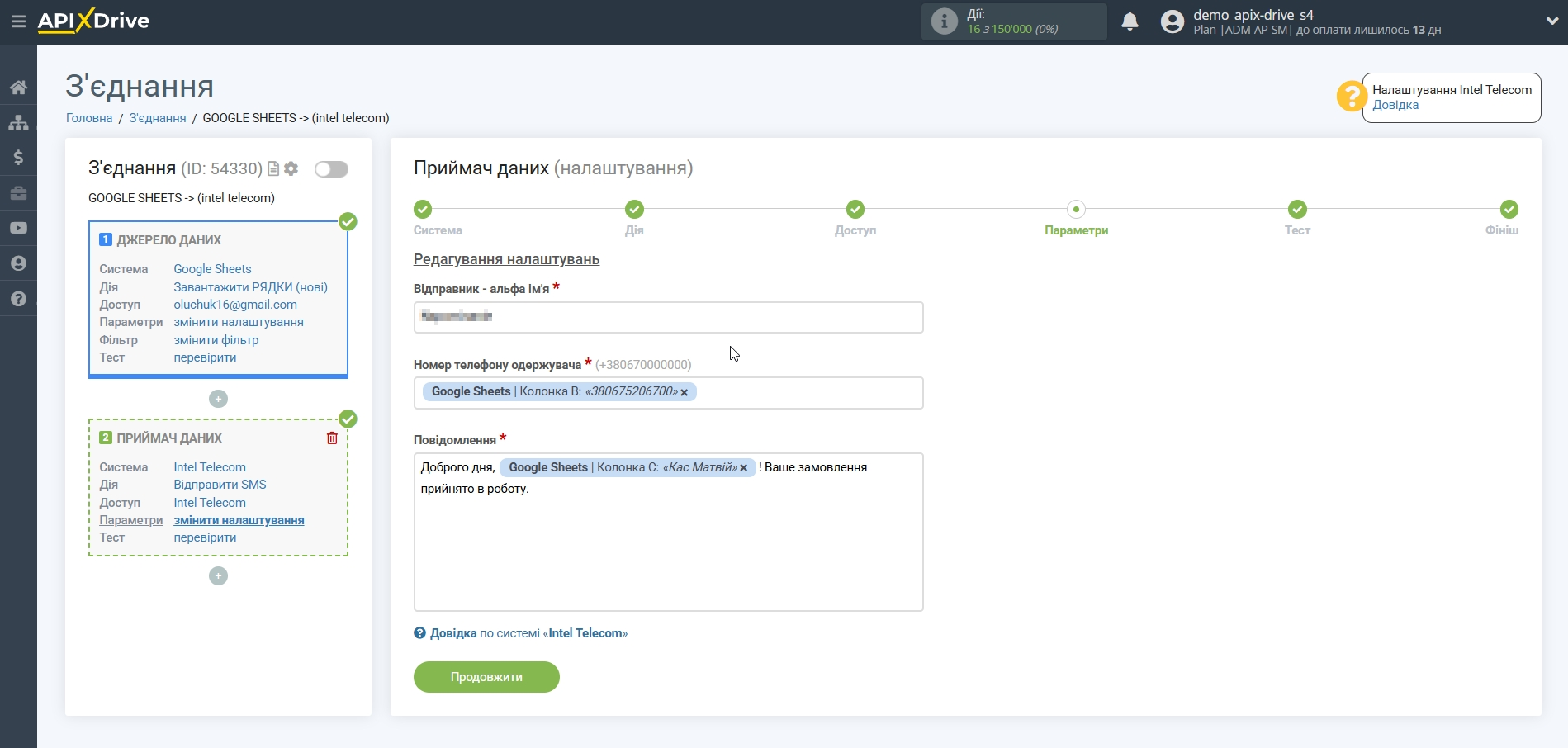Open the home icon in sidebar
Viewport: 1568px width, 748px height.
[18, 88]
